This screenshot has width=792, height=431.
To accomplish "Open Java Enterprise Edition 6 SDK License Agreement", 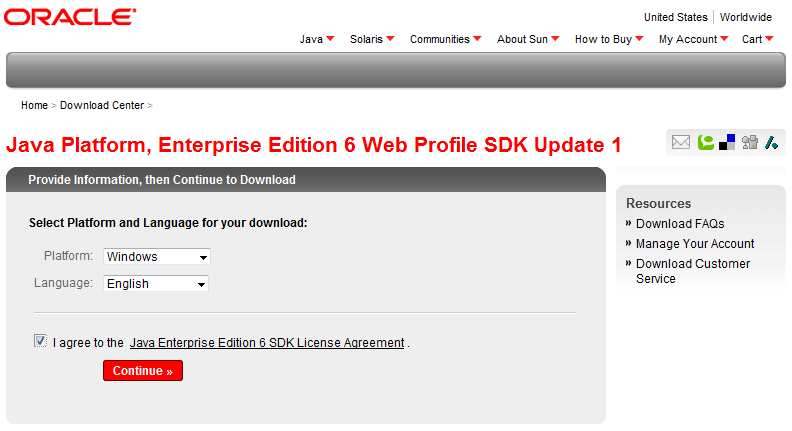I will click(x=267, y=343).
